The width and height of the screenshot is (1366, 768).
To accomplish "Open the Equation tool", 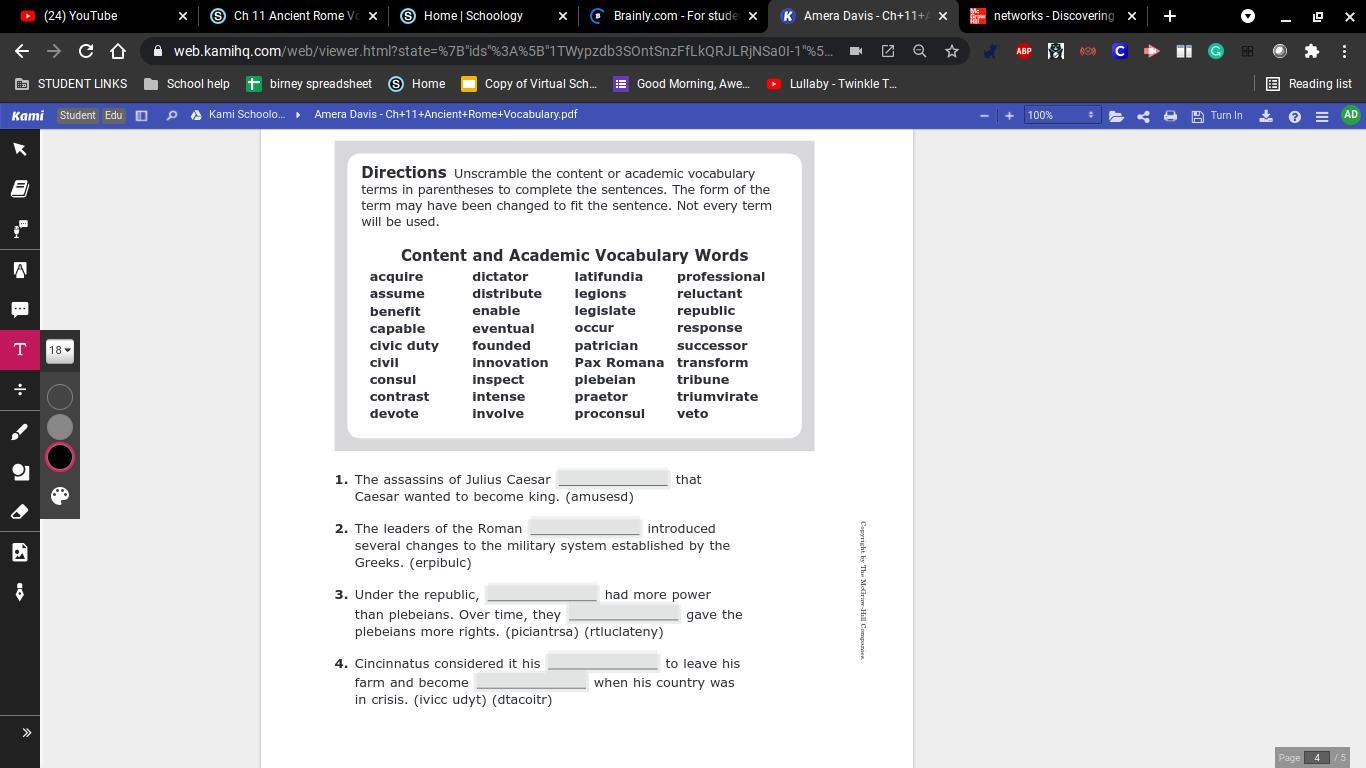I will pyautogui.click(x=20, y=390).
